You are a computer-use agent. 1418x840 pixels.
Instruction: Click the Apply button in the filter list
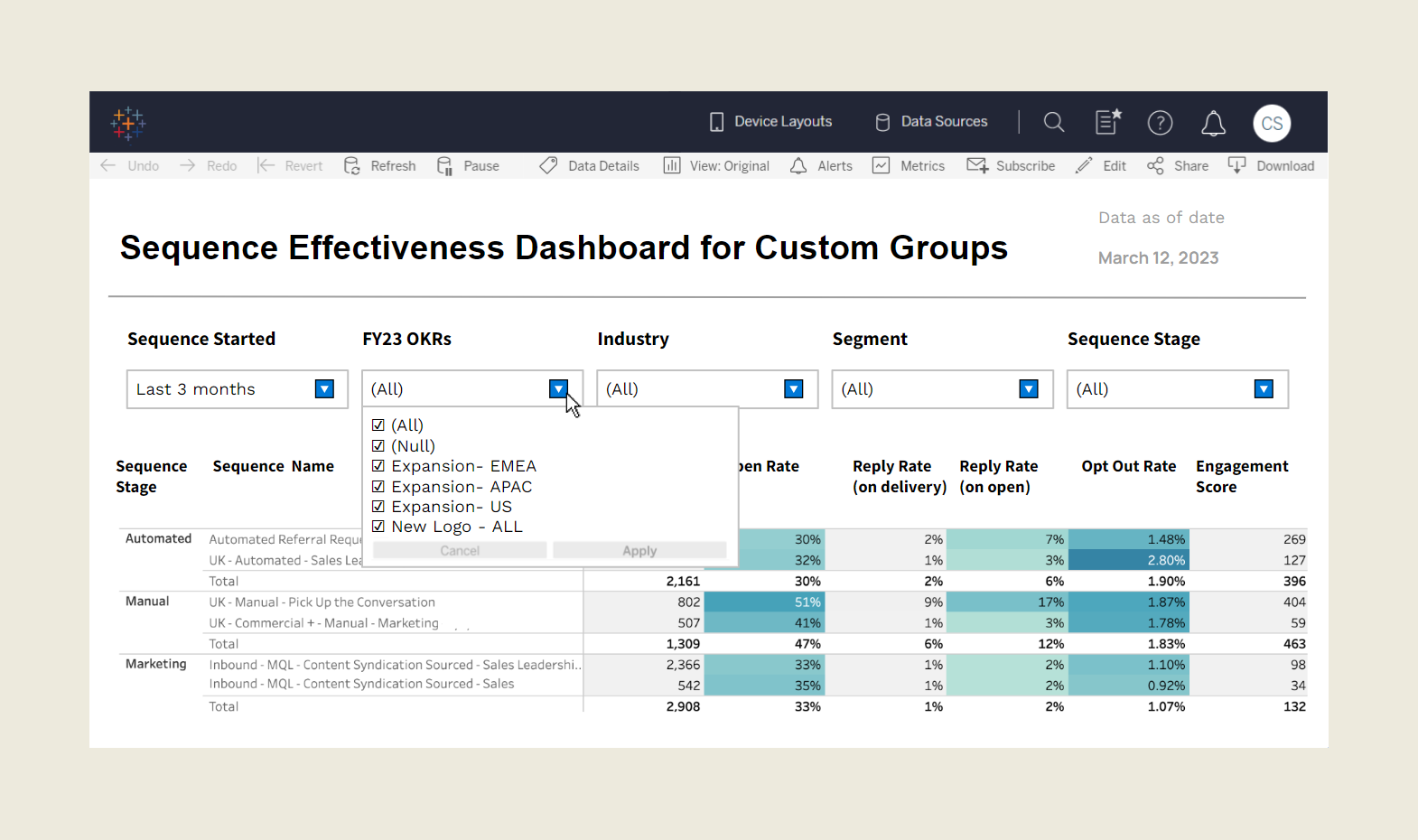pyautogui.click(x=639, y=550)
